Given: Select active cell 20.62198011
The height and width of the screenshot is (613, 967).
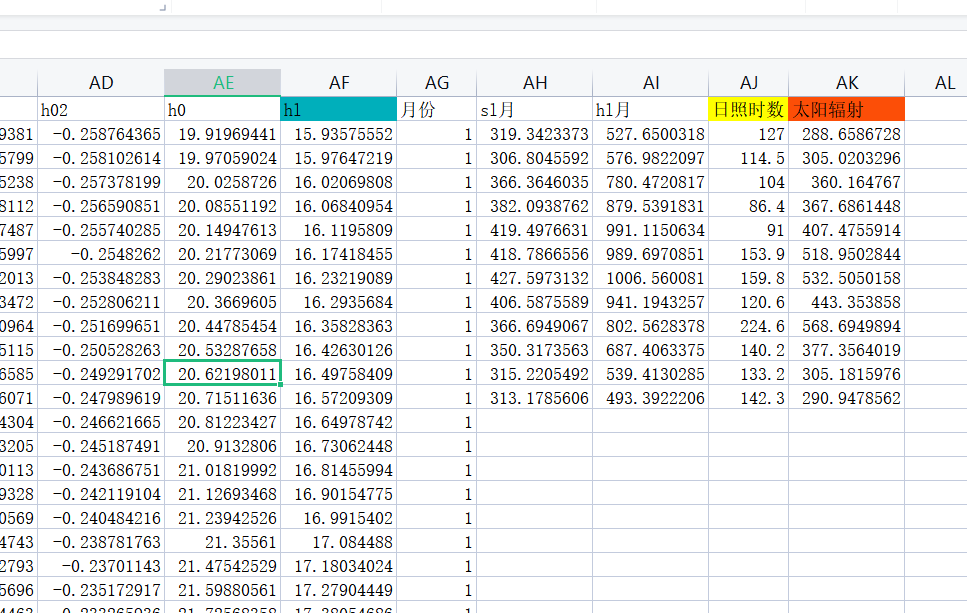Looking at the screenshot, I should (x=223, y=374).
